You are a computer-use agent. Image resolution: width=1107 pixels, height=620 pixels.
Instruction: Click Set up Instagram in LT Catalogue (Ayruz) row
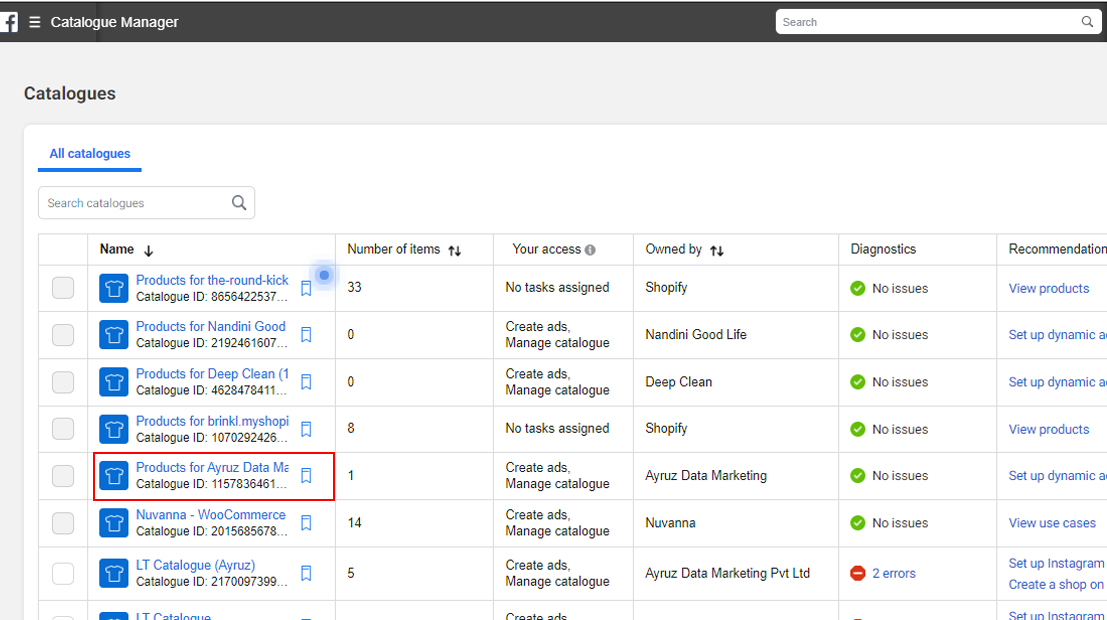(1056, 563)
